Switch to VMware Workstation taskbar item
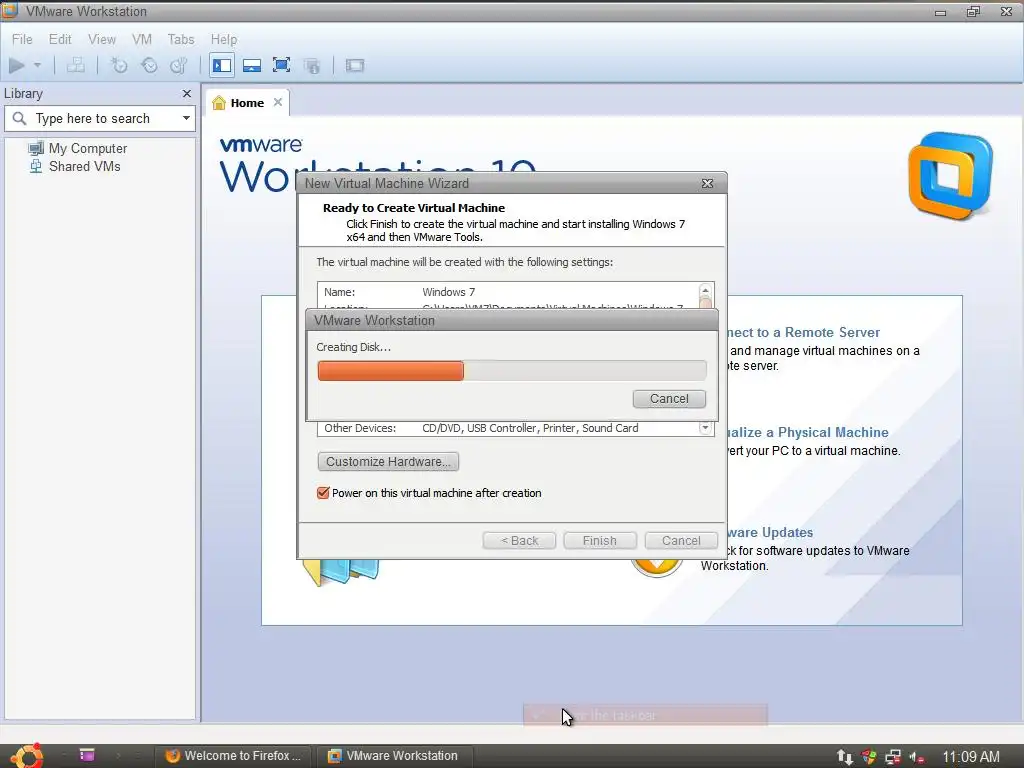The height and width of the screenshot is (768, 1024). [394, 756]
